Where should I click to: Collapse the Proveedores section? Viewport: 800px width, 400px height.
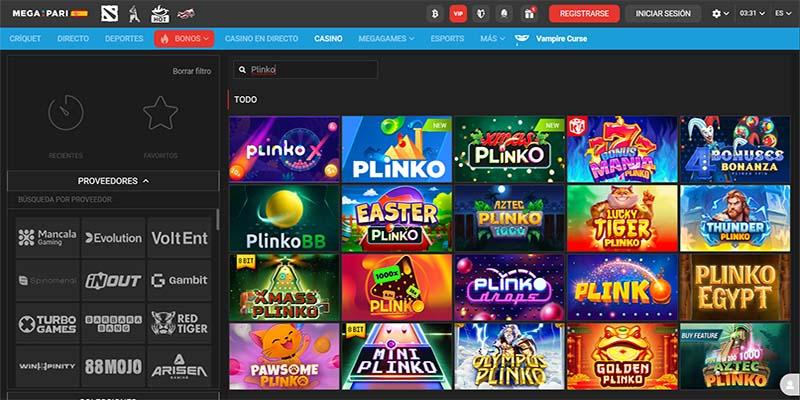113,181
